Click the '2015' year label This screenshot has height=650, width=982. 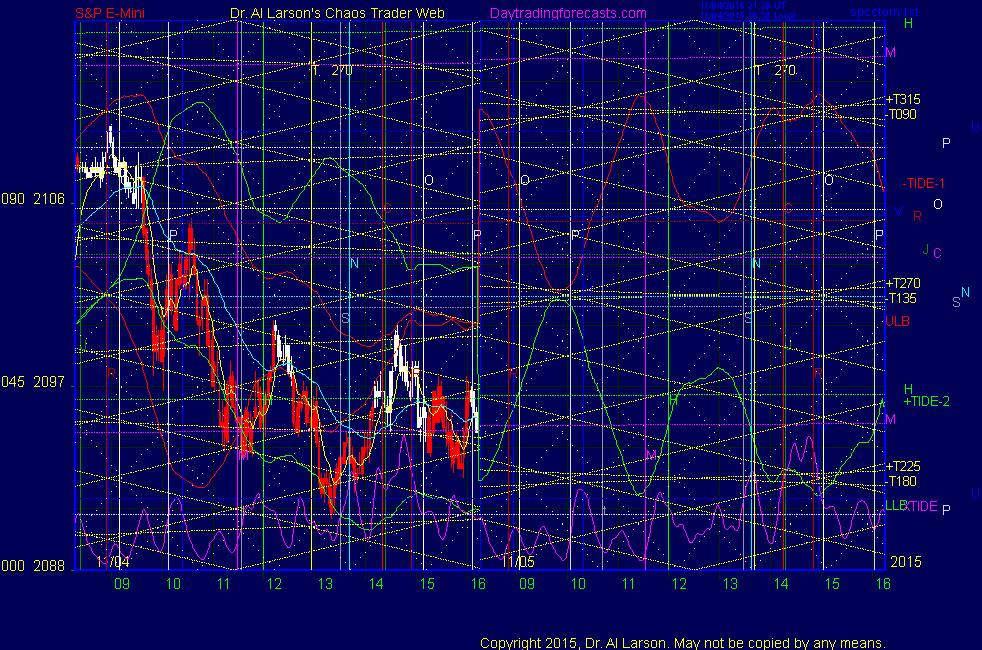click(x=906, y=562)
